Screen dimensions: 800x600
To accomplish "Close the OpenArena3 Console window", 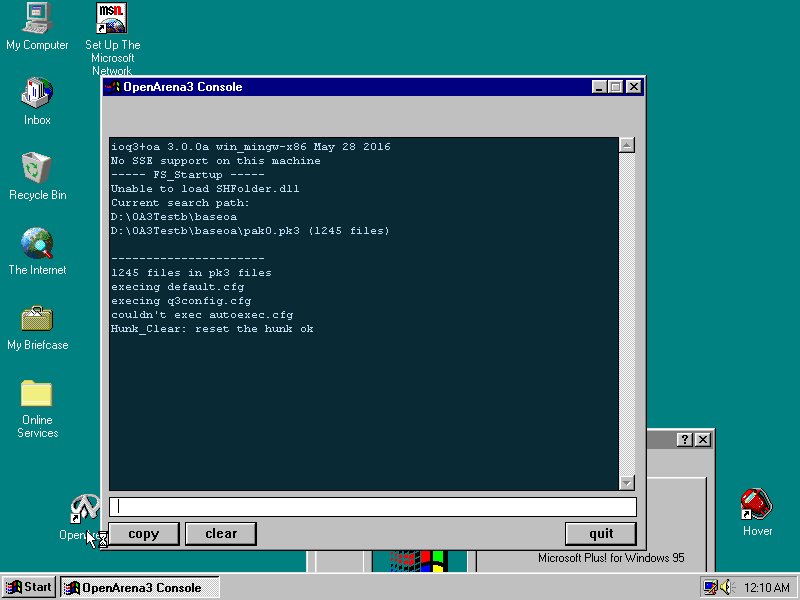I will 633,87.
